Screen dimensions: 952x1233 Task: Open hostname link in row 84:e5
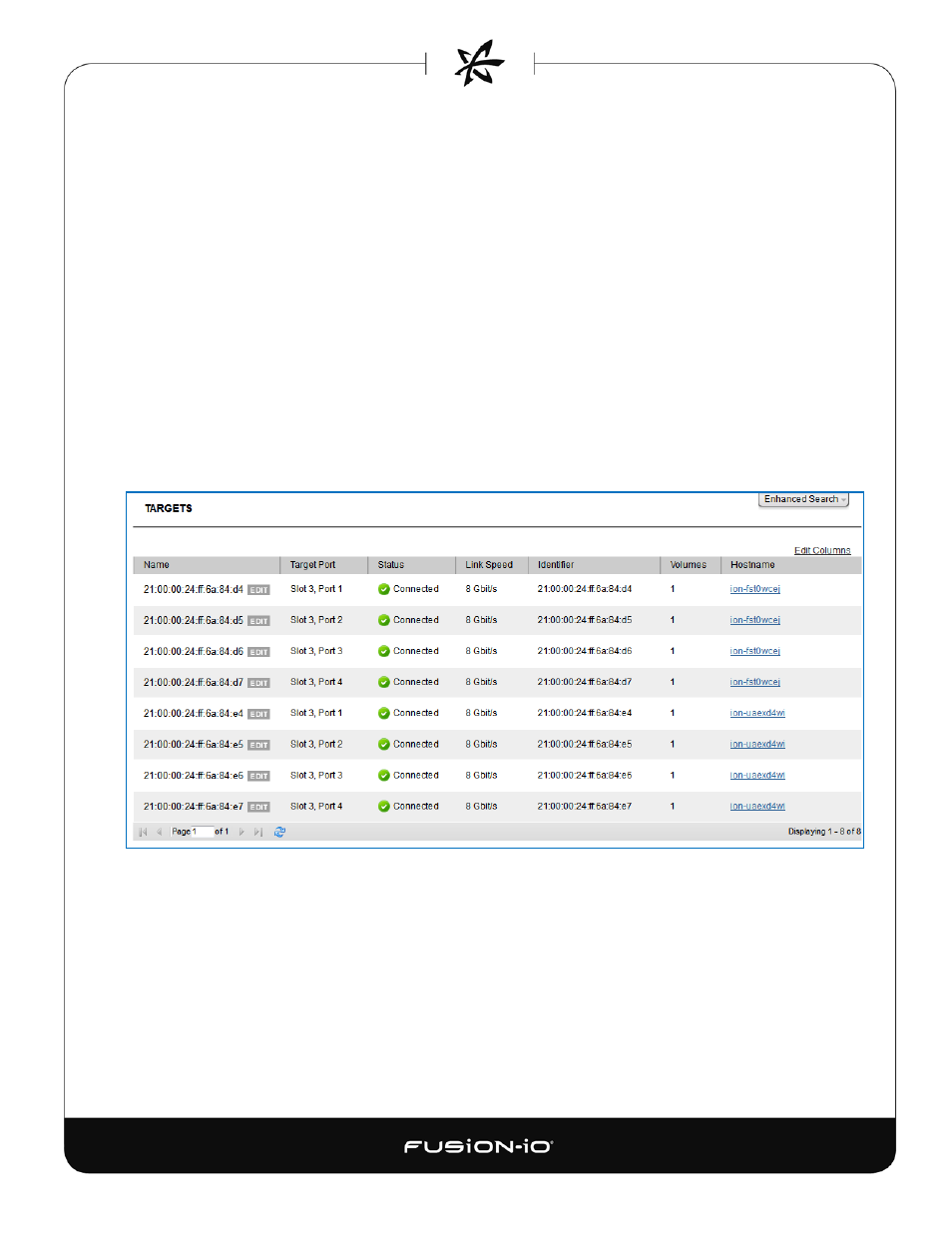click(757, 744)
